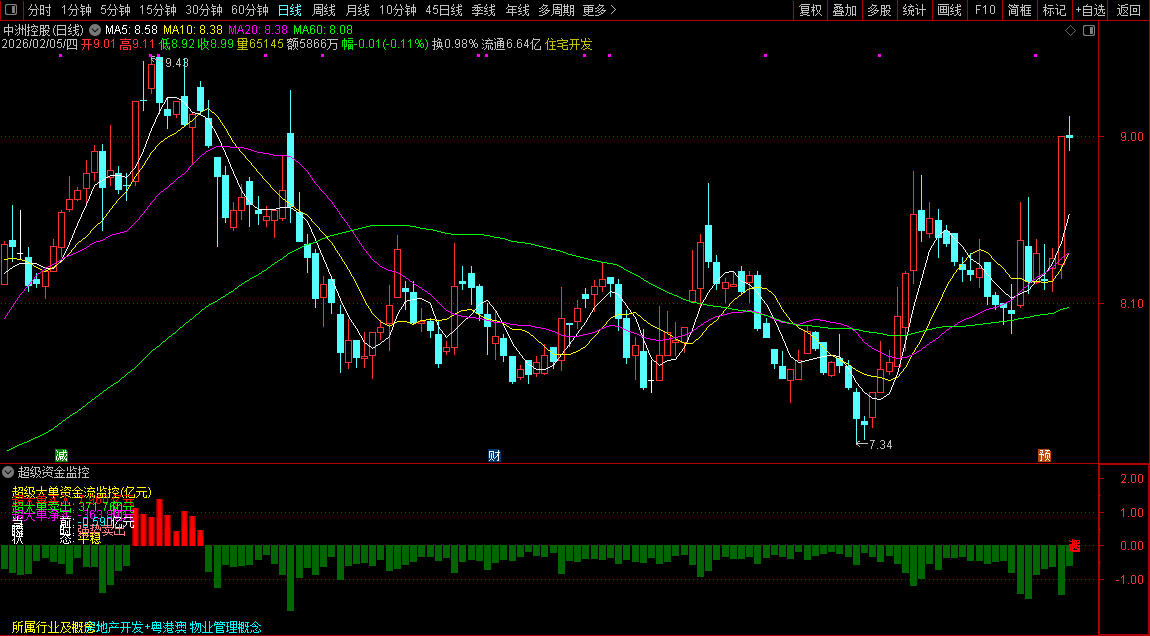Viewport: 1150px width, 636px height.
Task: Toggle the left sidebar panel icon
Action: click(x=12, y=10)
